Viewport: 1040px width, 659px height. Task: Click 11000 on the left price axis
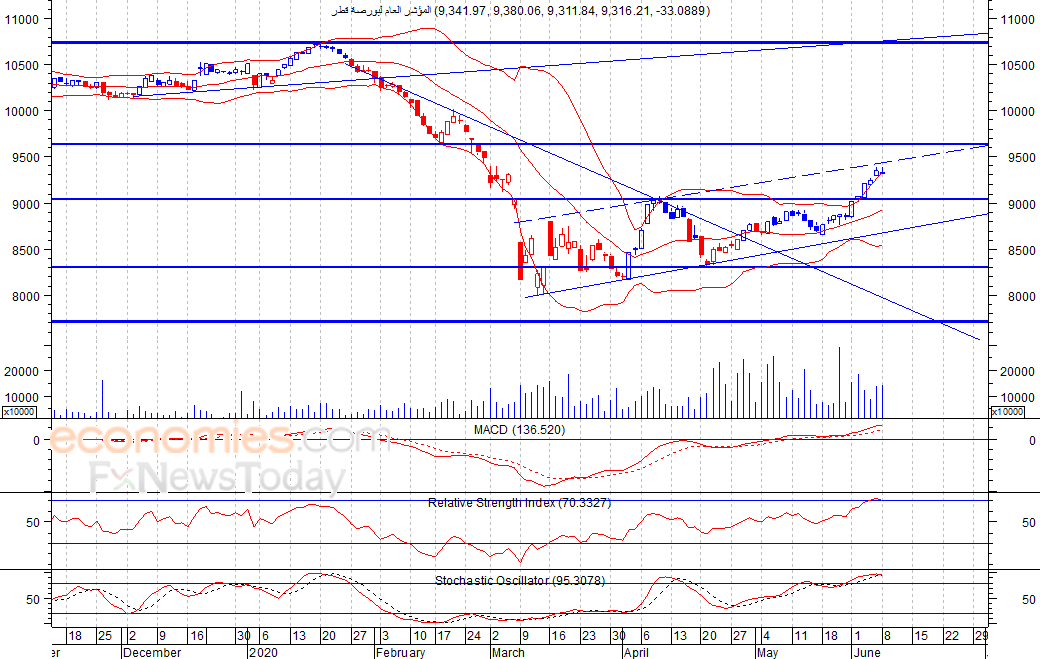pos(22,19)
